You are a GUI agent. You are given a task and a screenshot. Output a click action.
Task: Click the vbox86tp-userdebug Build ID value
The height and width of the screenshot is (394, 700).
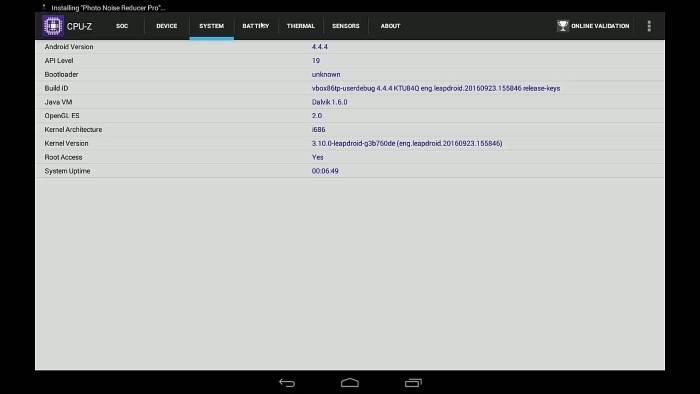[x=436, y=88]
